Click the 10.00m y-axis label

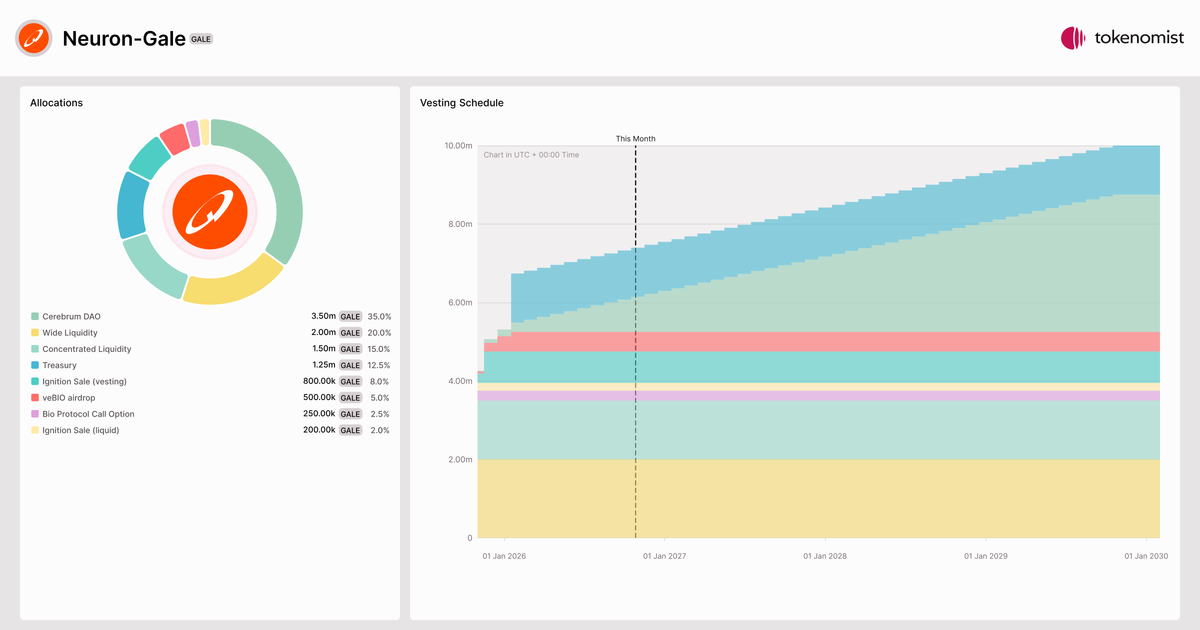click(x=458, y=146)
